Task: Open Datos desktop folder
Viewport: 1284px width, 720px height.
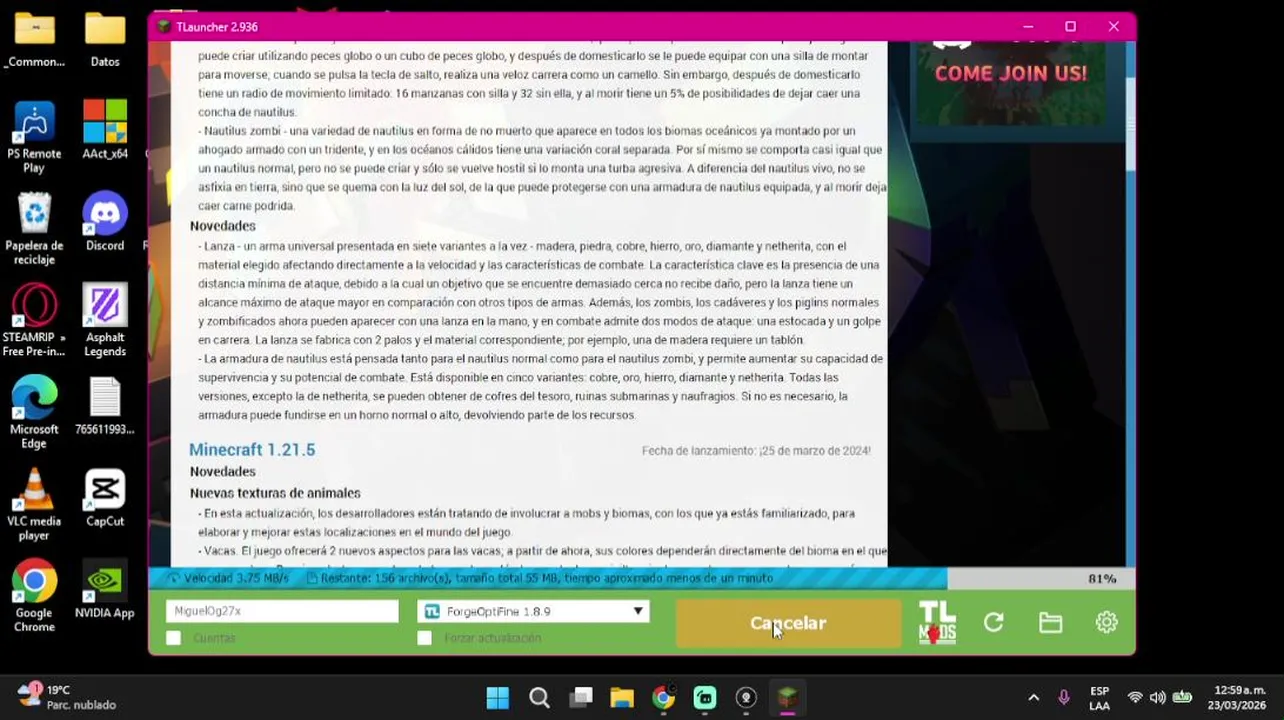Action: click(x=105, y=40)
